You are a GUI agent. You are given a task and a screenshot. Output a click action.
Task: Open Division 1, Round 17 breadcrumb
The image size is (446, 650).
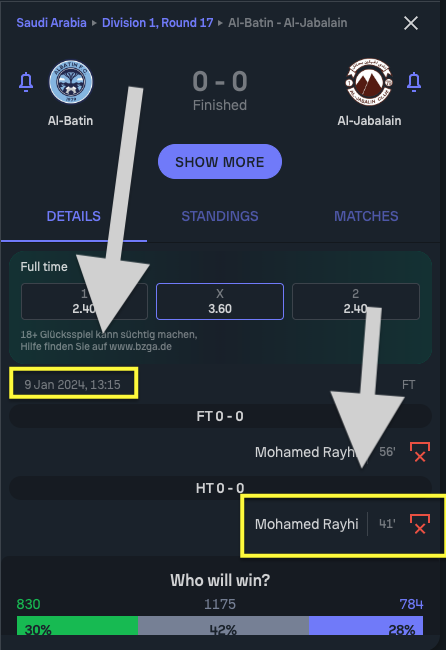tap(158, 22)
